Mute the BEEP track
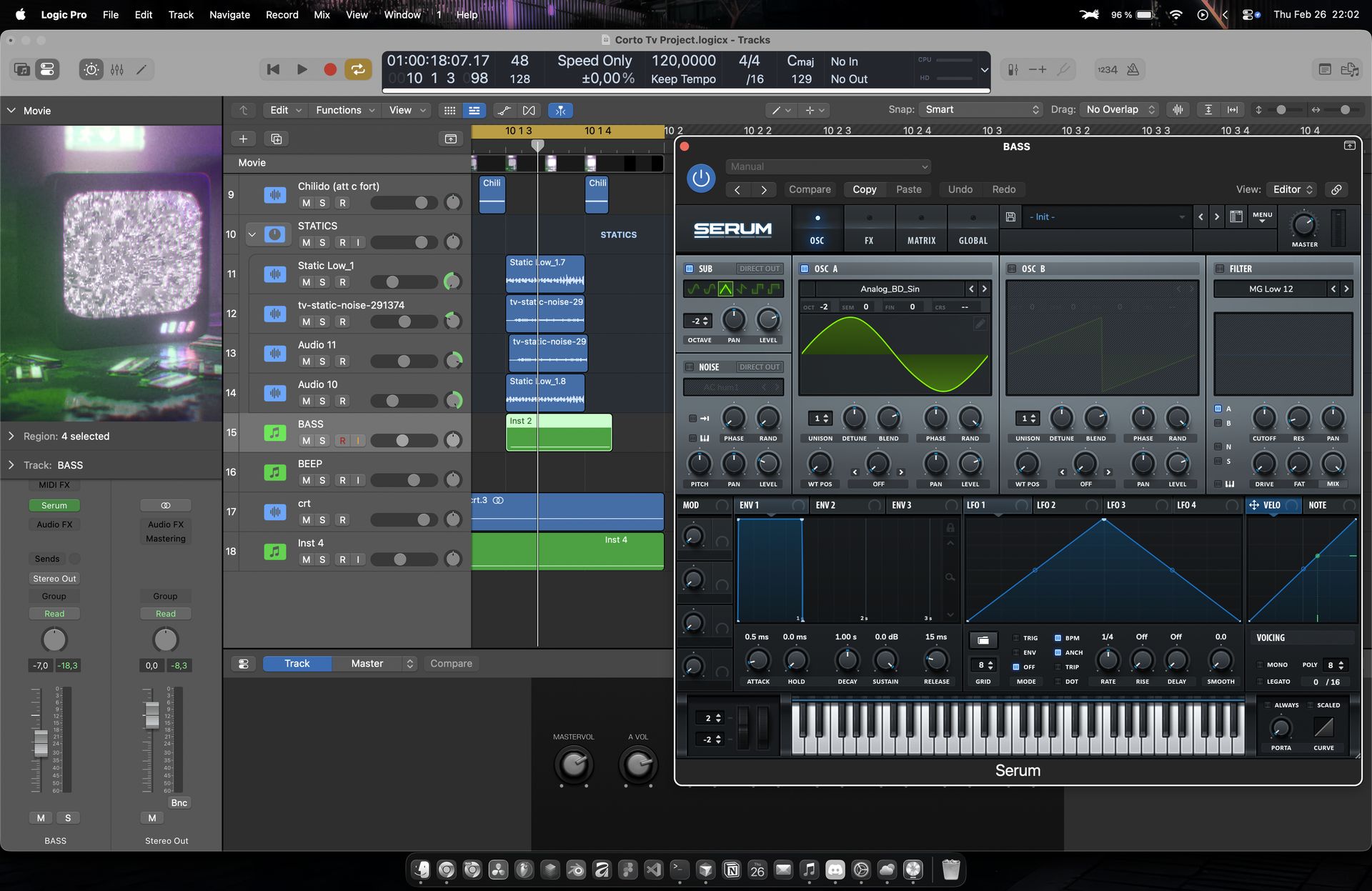1372x891 pixels. click(306, 480)
